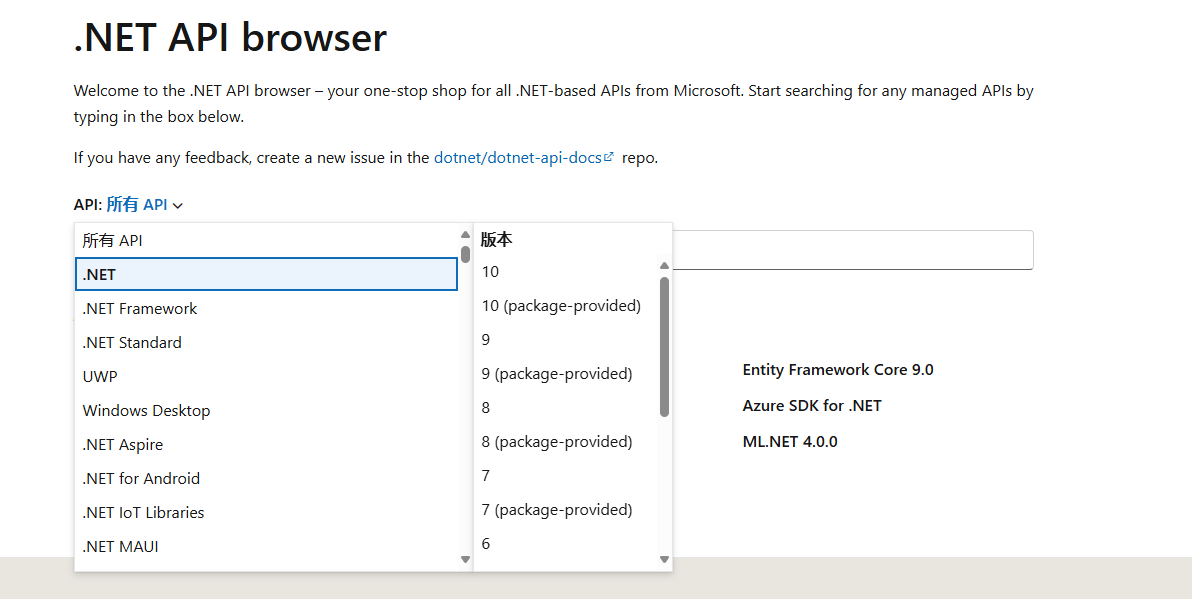Open 'Azure SDK for .NET' quick link
Viewport: 1192px width, 599px height.
[812, 406]
